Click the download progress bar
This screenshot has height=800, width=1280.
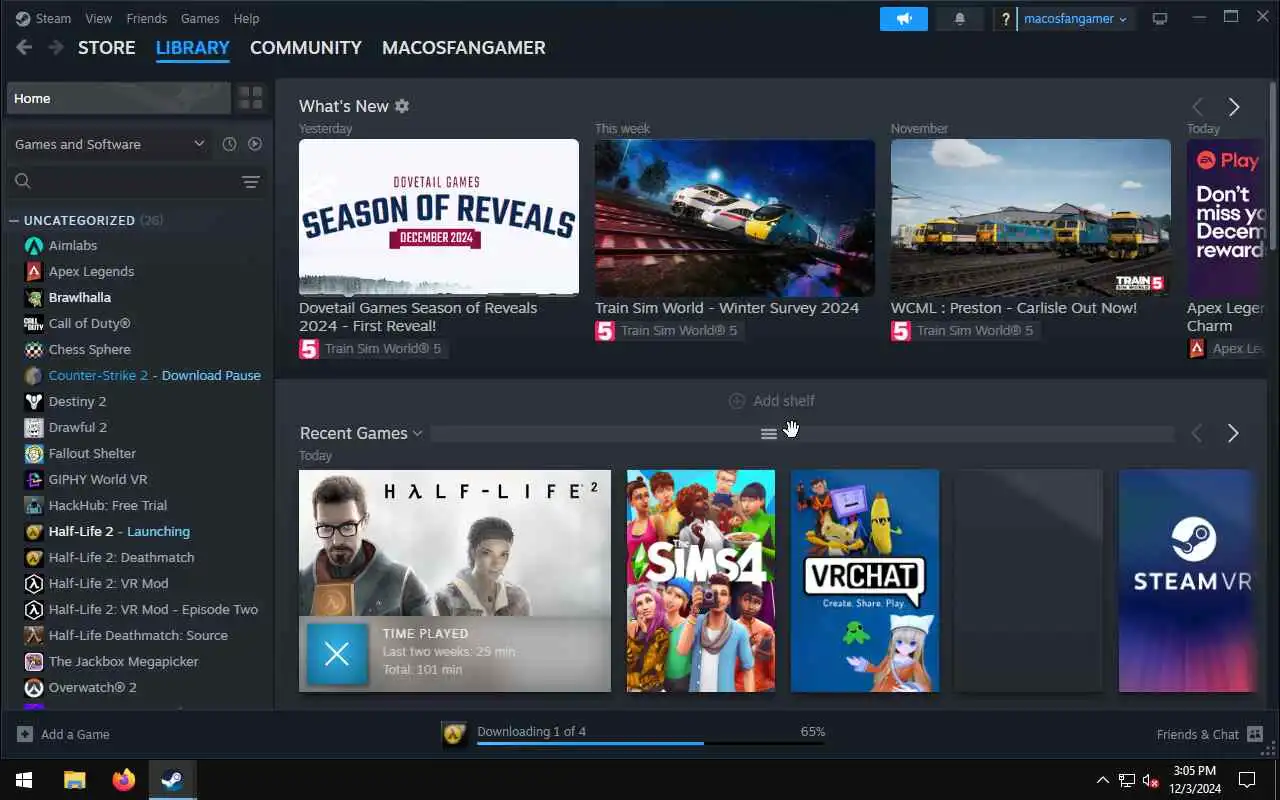(651, 743)
